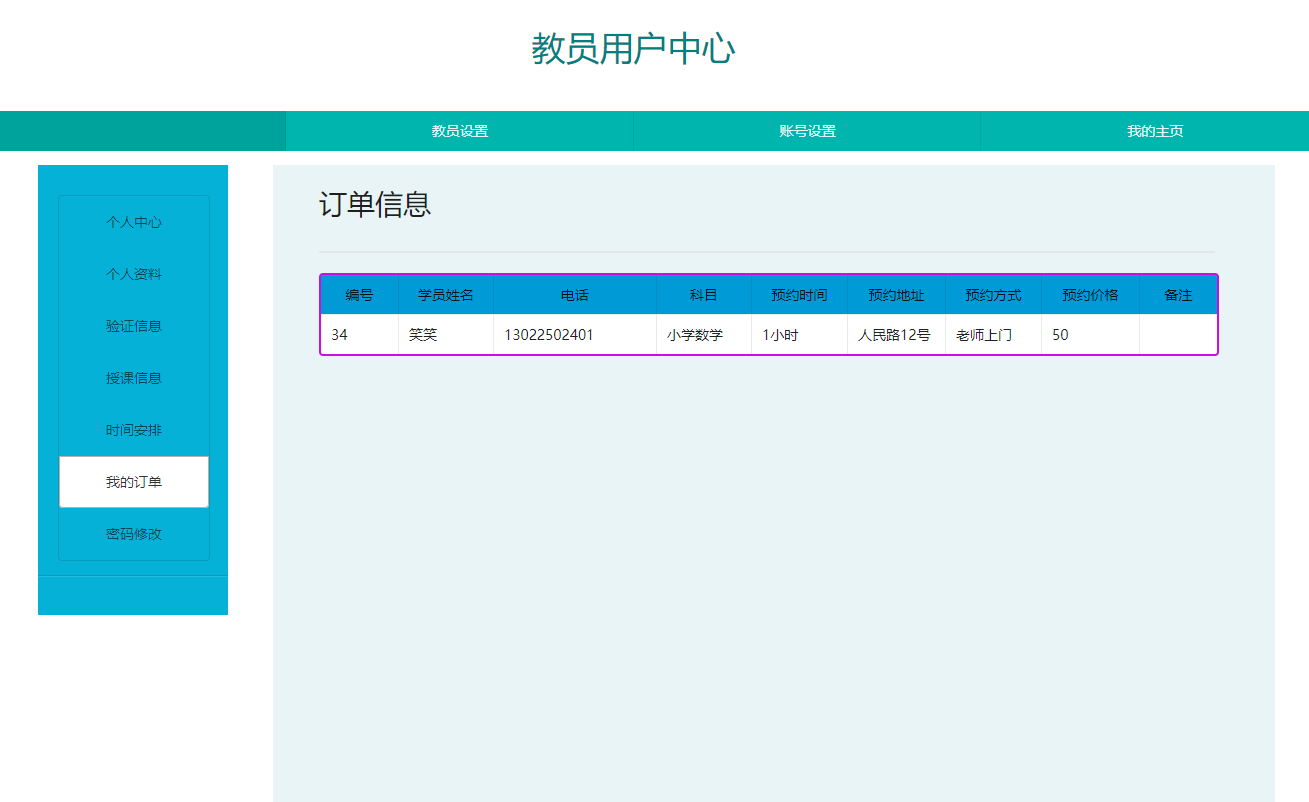1309x802 pixels.
Task: Switch to the 账号设置 tab
Action: (807, 131)
